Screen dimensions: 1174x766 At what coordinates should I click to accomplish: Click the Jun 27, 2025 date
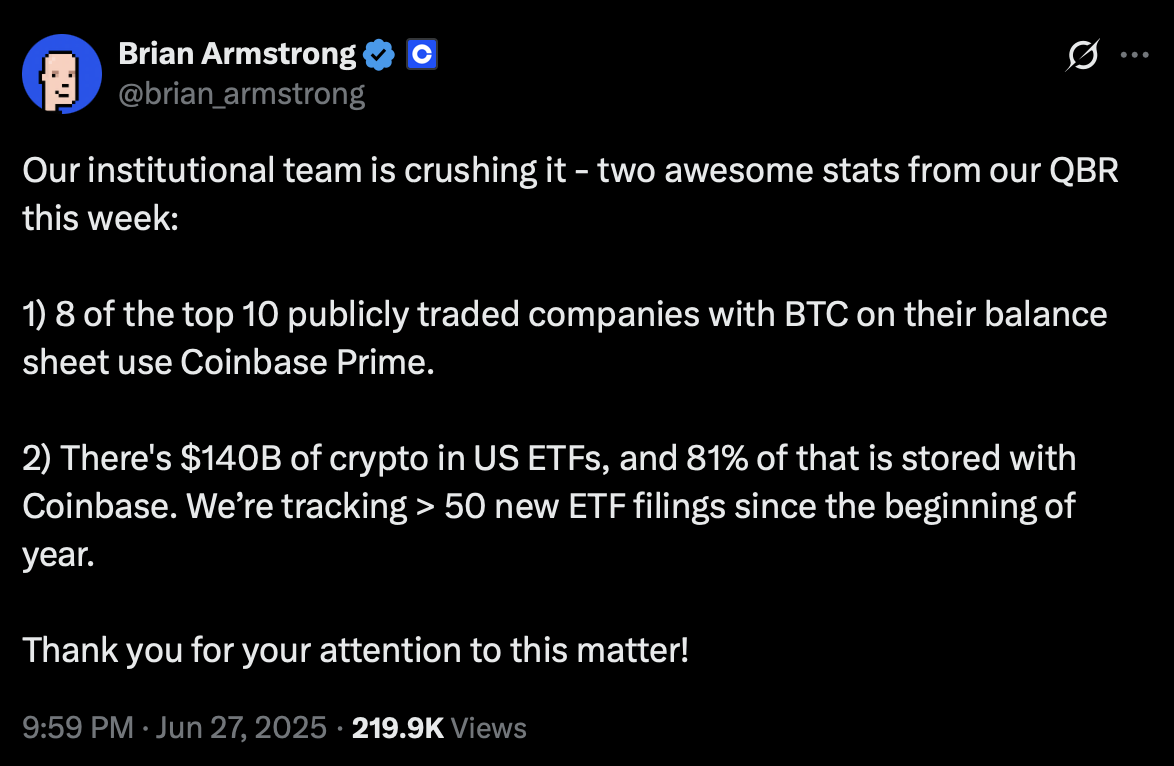(x=241, y=727)
